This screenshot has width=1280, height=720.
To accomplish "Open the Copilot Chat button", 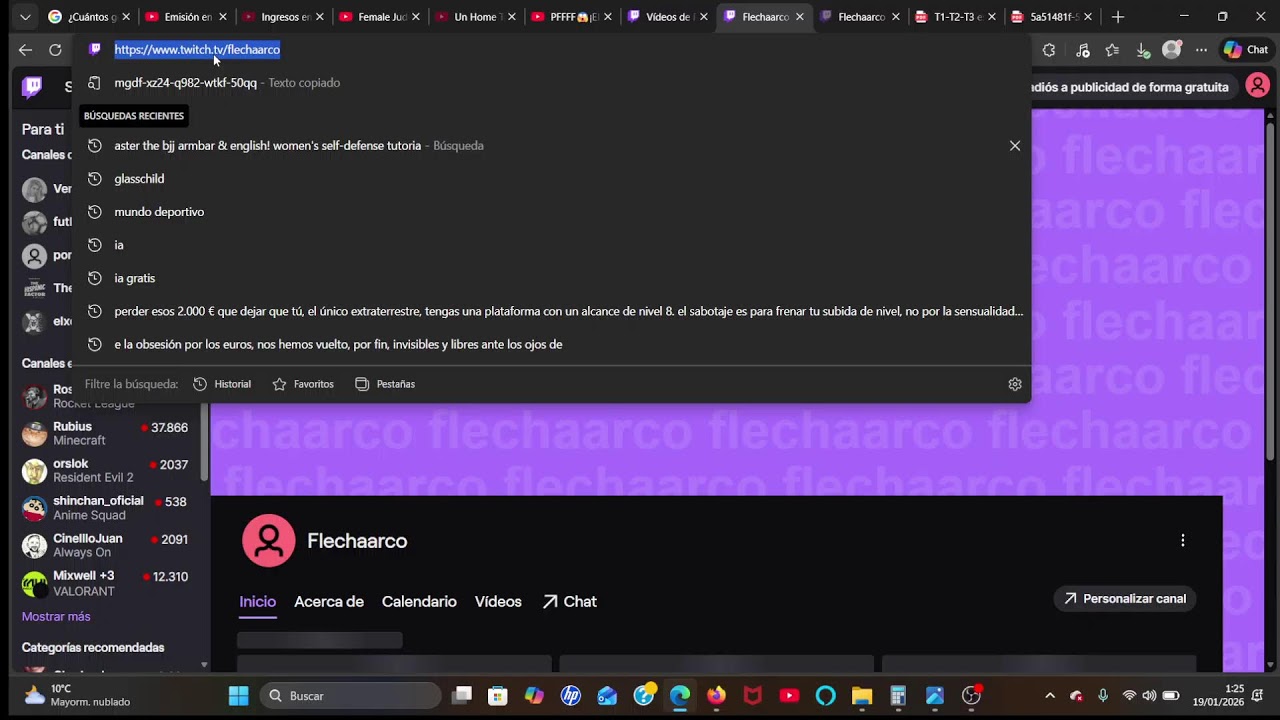I will coord(1246,50).
